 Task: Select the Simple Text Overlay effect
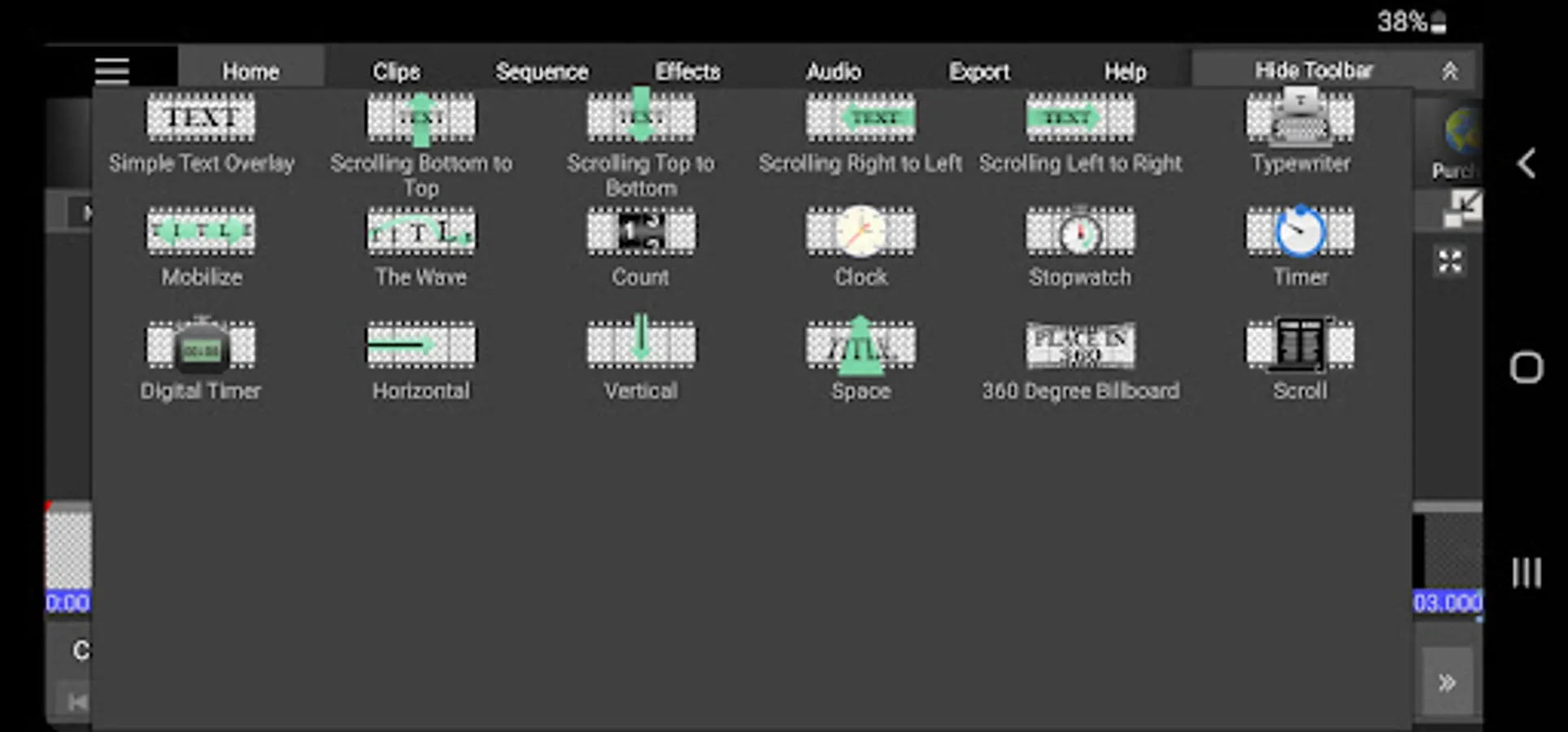(202, 133)
